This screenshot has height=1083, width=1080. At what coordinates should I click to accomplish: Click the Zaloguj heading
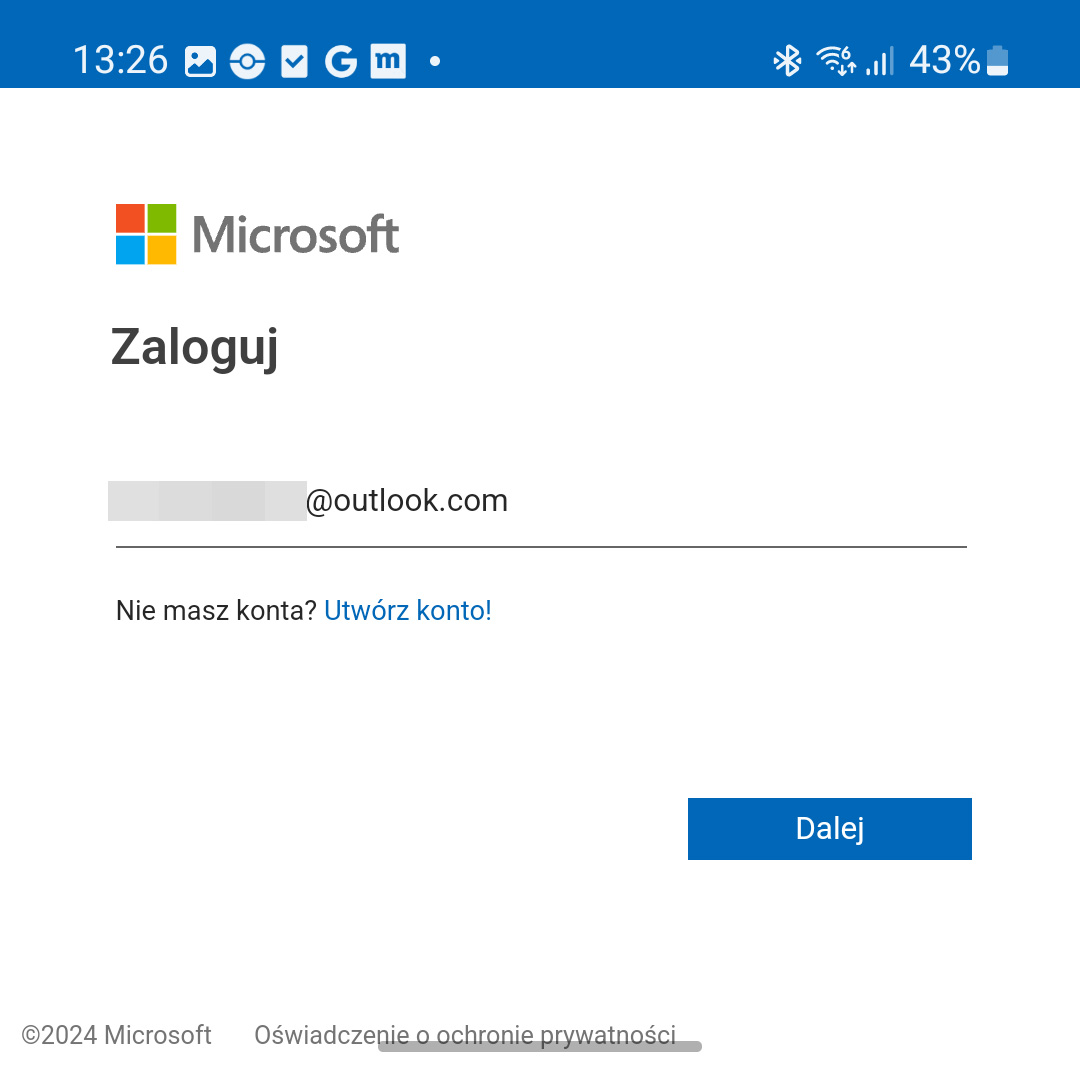coord(195,347)
